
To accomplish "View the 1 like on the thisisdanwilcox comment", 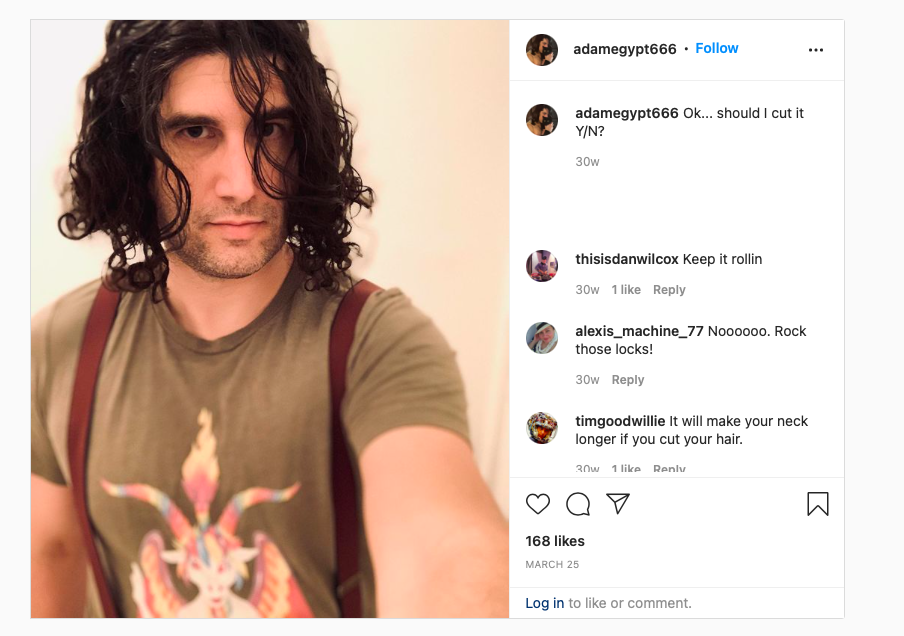I will point(626,289).
